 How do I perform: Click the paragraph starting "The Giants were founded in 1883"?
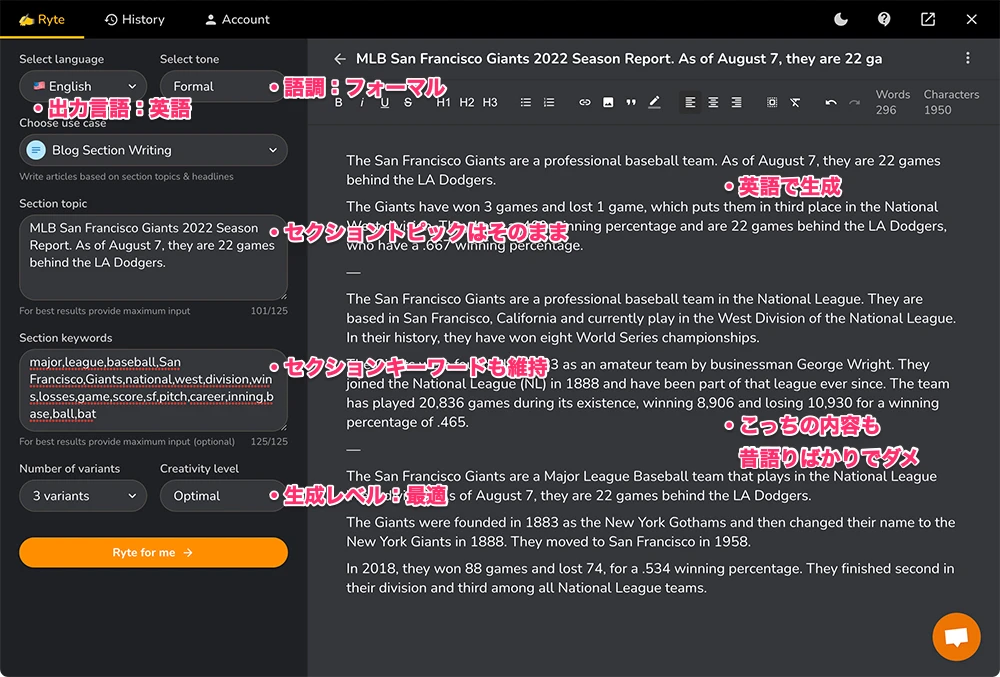(651, 532)
